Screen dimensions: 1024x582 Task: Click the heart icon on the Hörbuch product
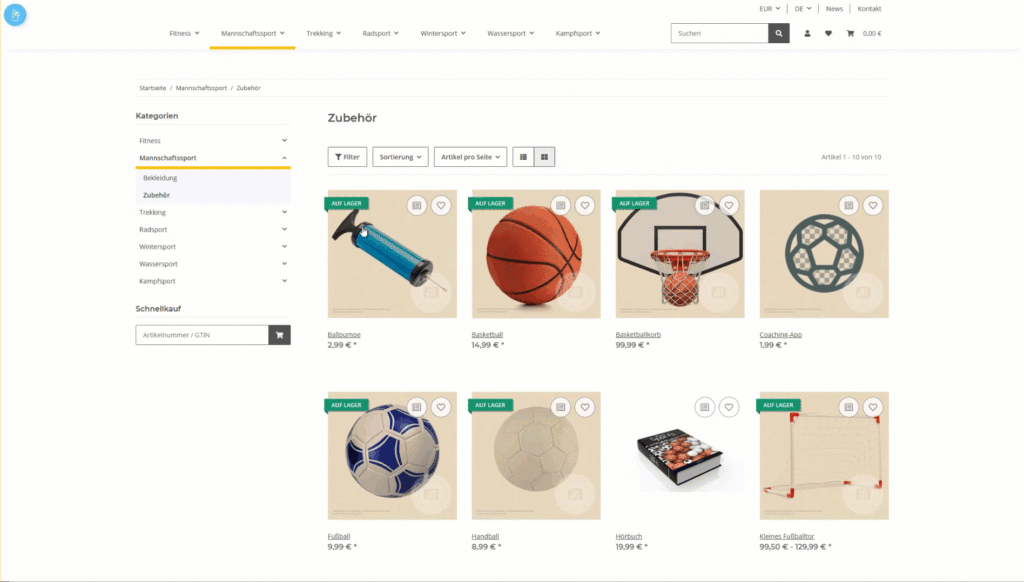pyautogui.click(x=728, y=407)
